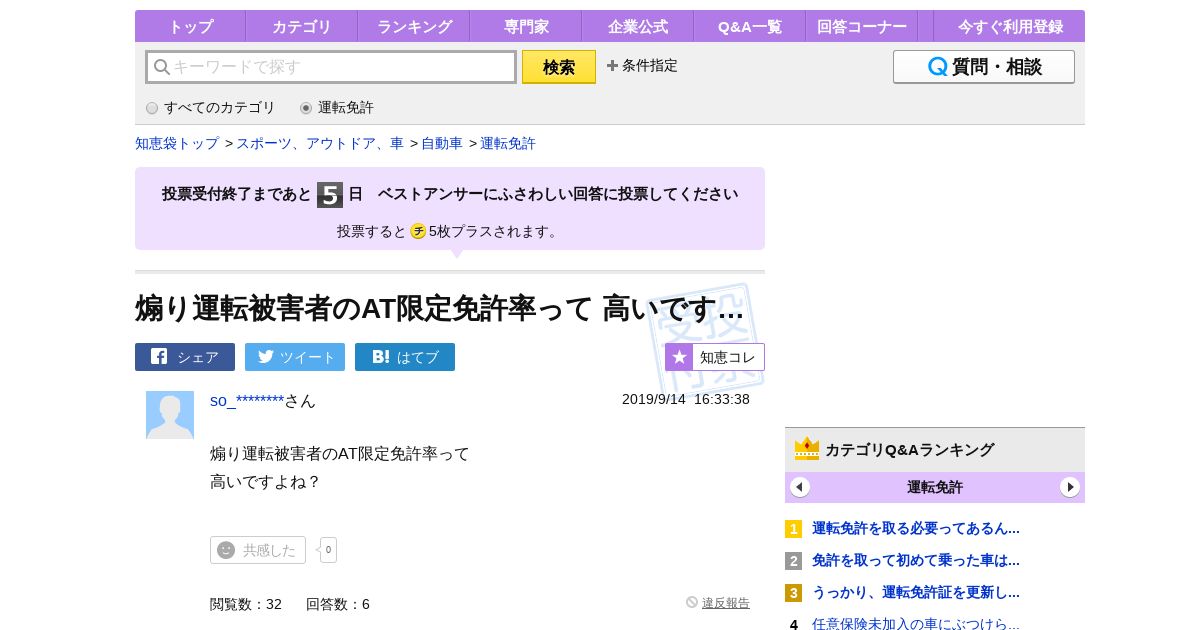Click the post timestamp 2019/9/14 16:33:38
Image resolution: width=1200 pixels, height=630 pixels.
[686, 399]
